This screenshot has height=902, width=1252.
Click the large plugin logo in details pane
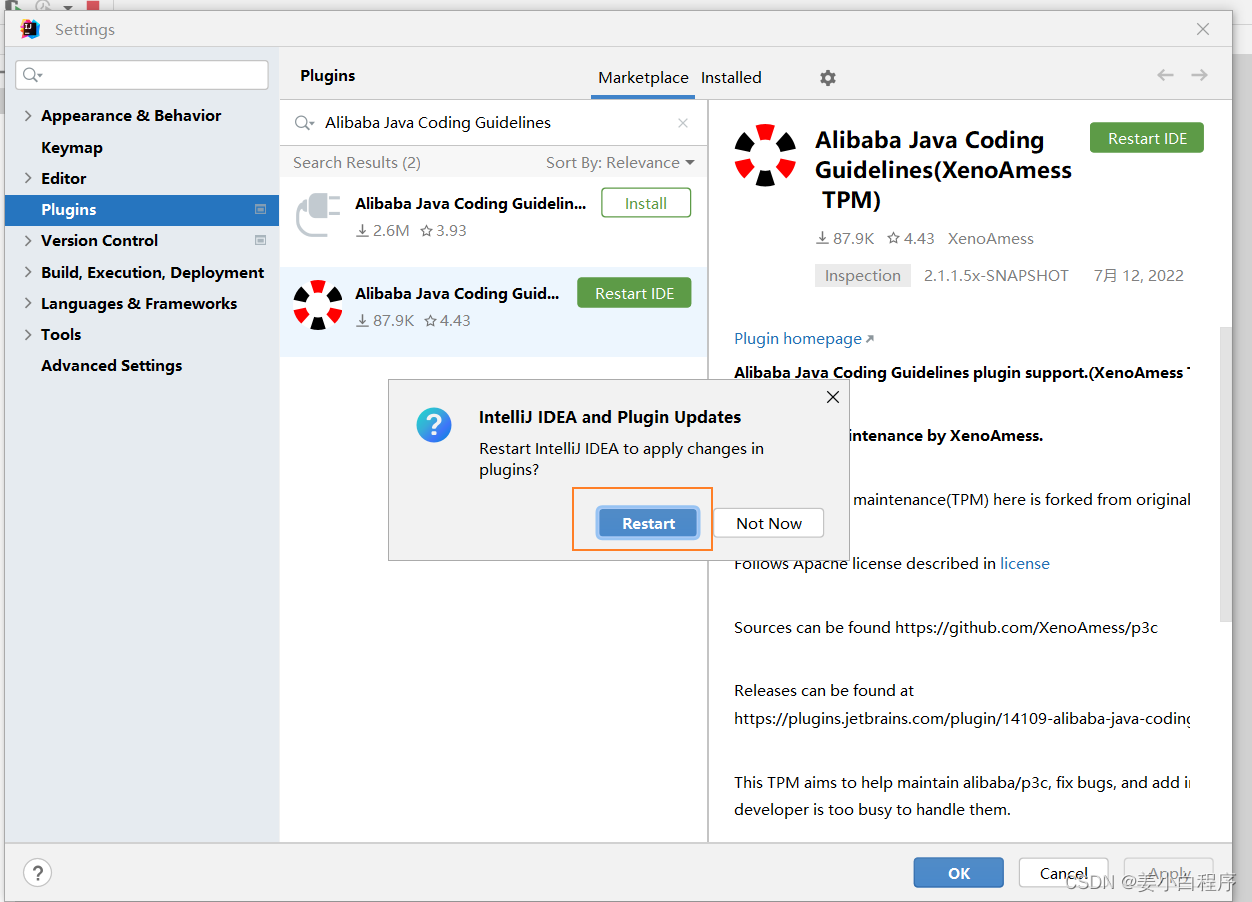click(x=765, y=155)
